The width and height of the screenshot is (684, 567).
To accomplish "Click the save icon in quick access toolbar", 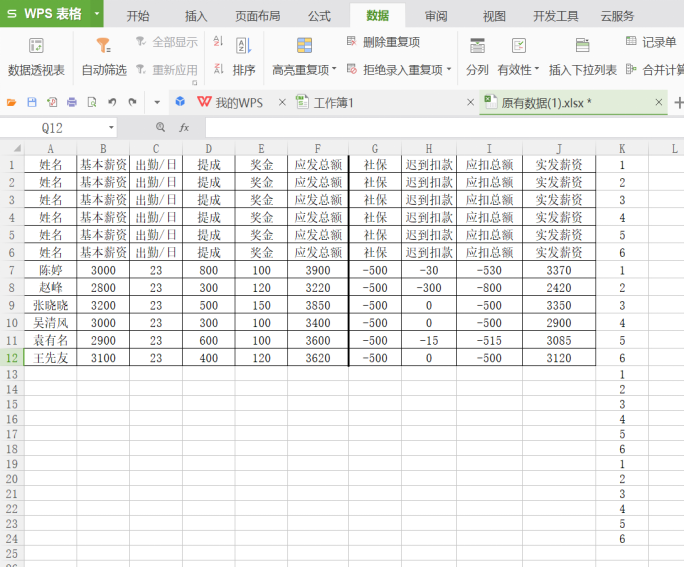I will click(32, 103).
